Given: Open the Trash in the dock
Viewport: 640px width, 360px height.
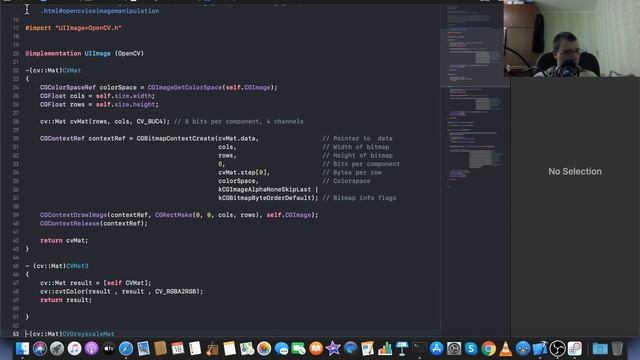Looking at the screenshot, I should [x=617, y=349].
